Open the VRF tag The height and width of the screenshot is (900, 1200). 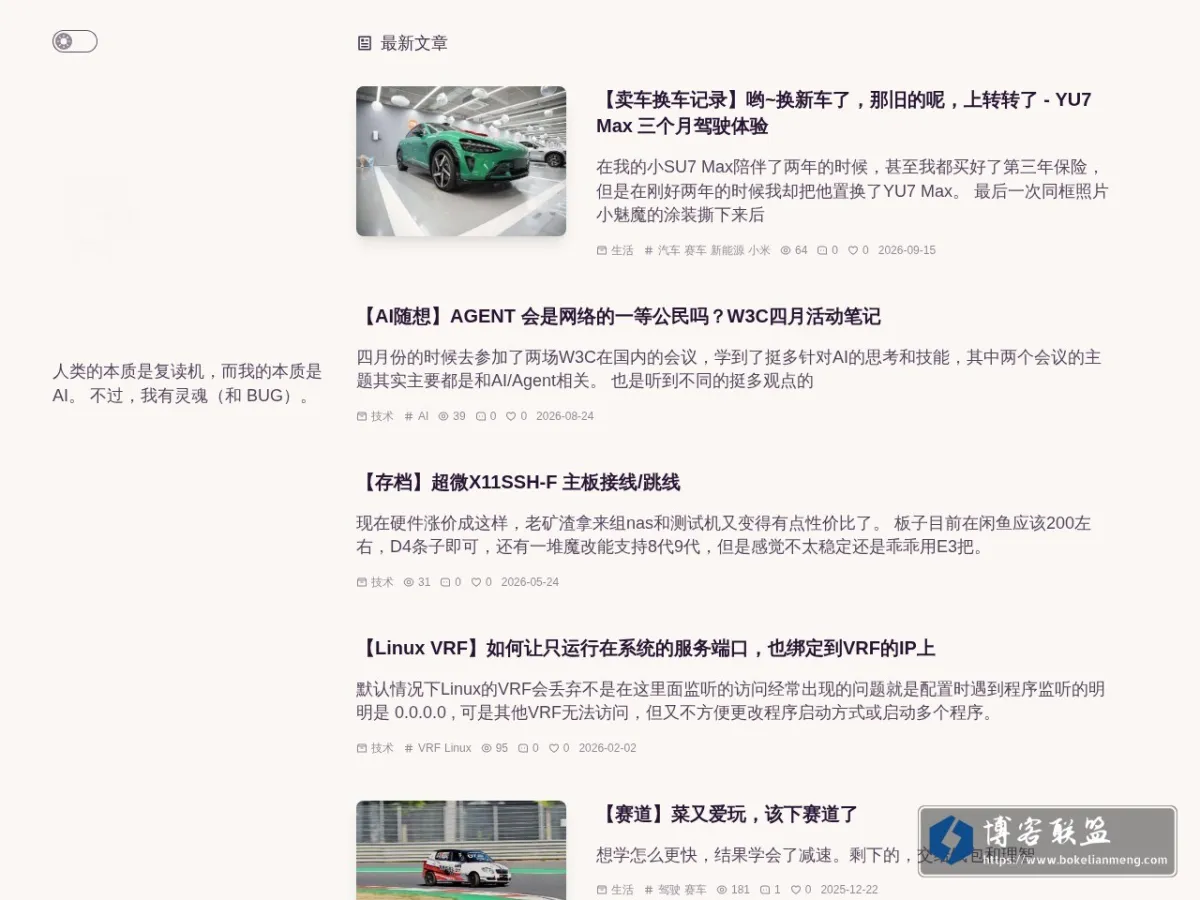coord(429,749)
